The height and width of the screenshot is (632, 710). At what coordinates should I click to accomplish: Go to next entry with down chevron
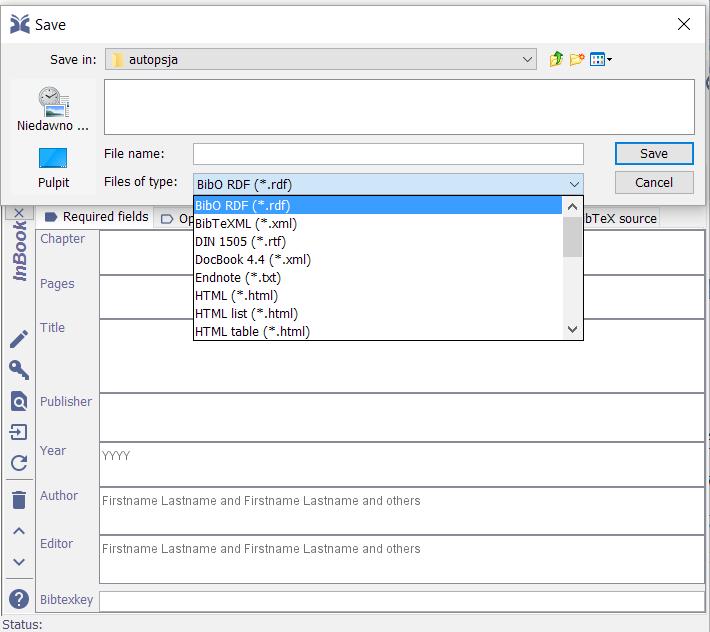point(19,562)
